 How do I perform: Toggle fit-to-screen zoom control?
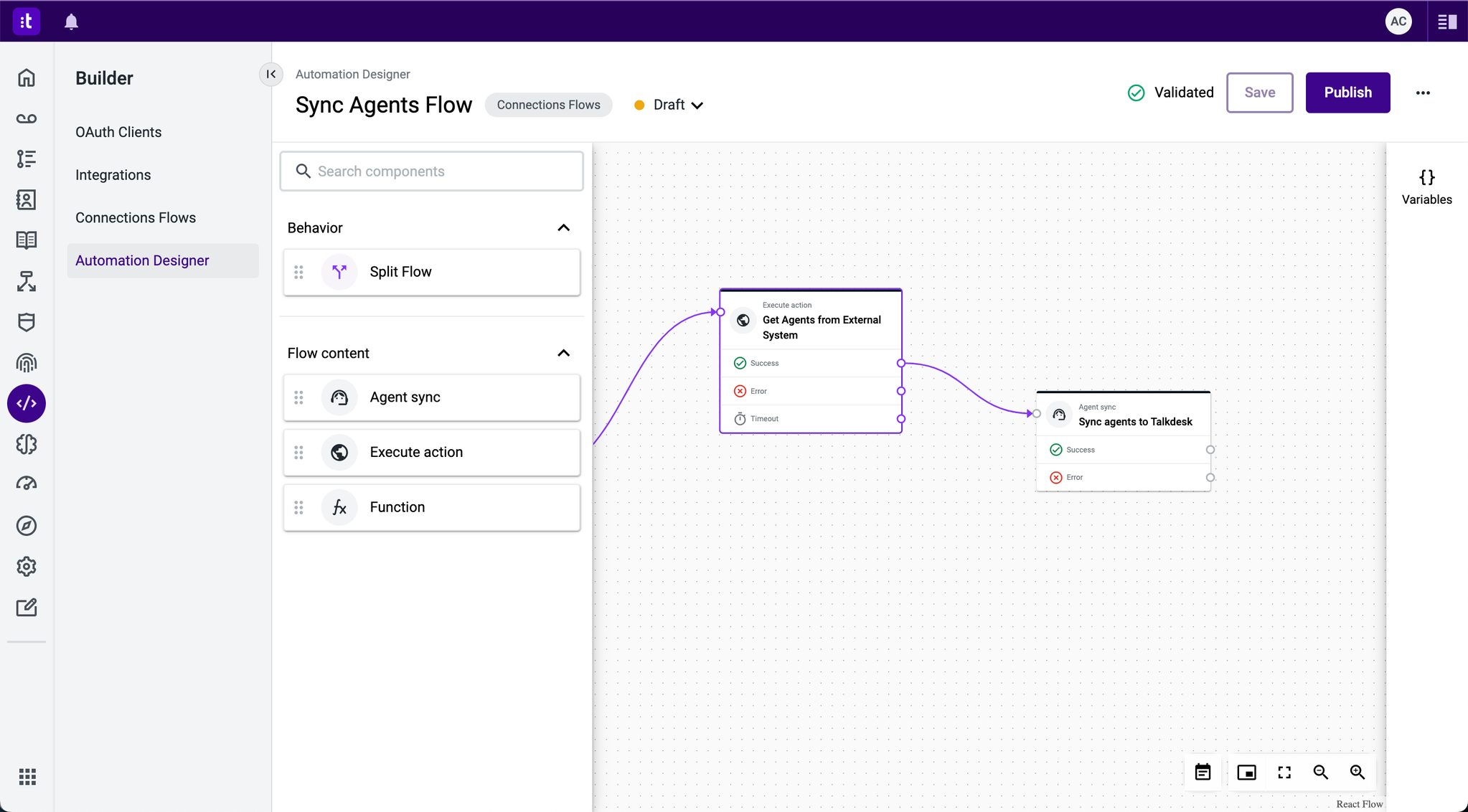click(1285, 772)
